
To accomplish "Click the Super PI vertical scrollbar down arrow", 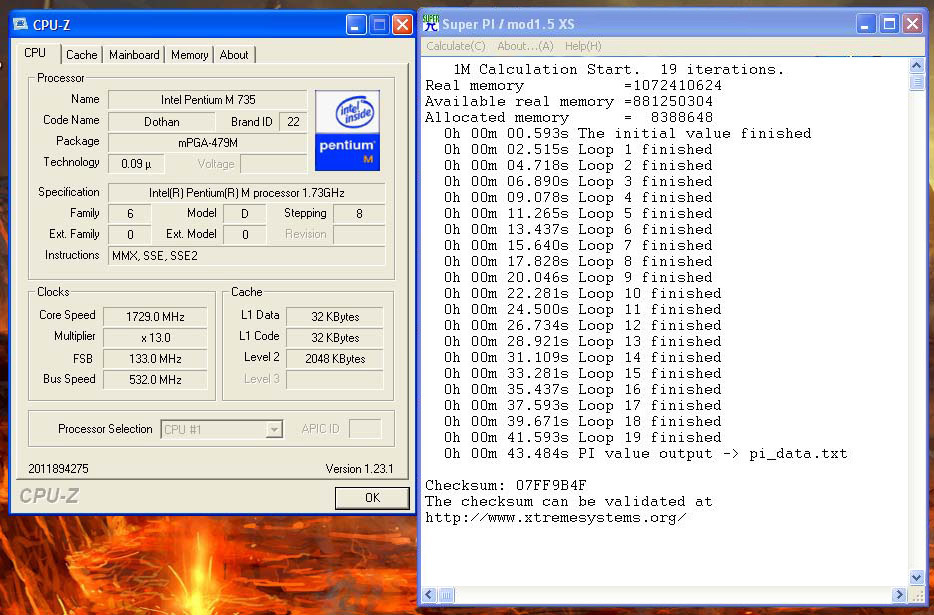I will [917, 577].
